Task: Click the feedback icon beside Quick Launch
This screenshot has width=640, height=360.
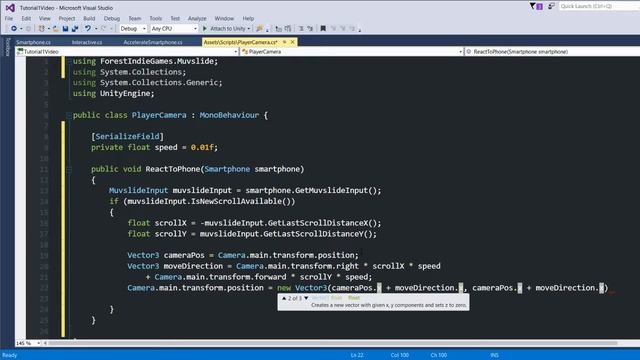Action: [551, 6]
